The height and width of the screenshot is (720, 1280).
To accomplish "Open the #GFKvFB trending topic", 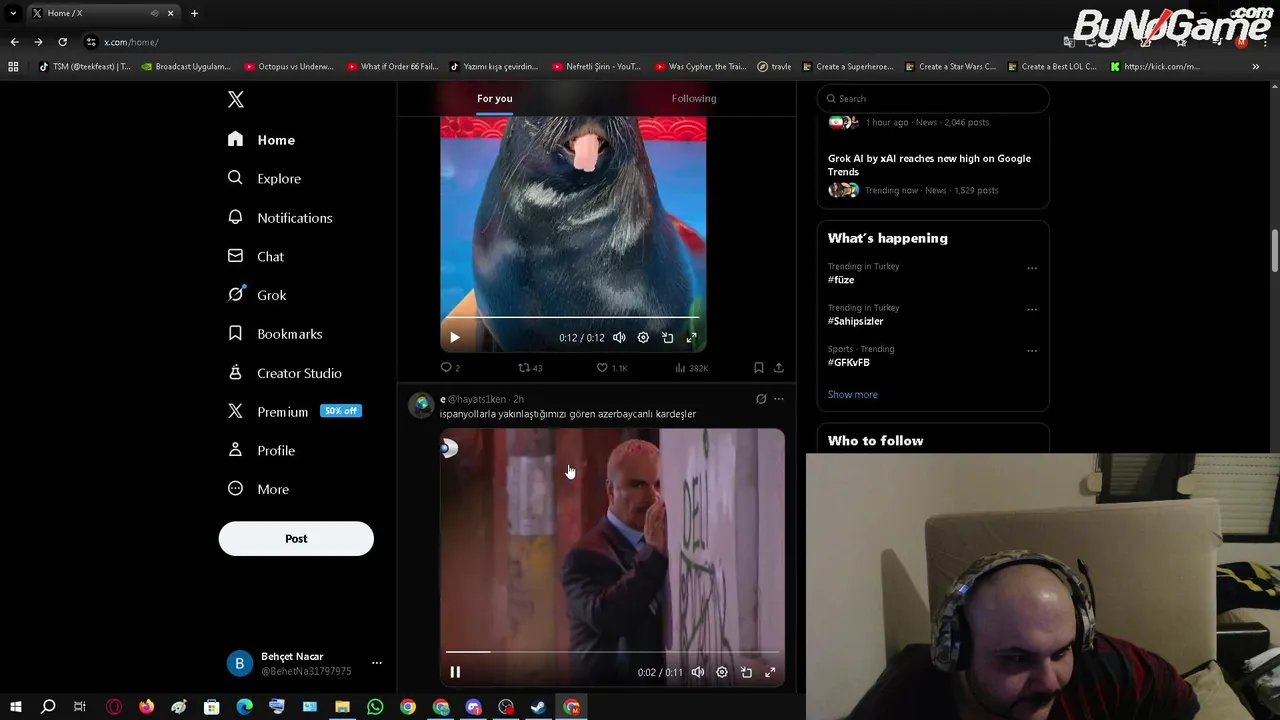I will click(848, 362).
